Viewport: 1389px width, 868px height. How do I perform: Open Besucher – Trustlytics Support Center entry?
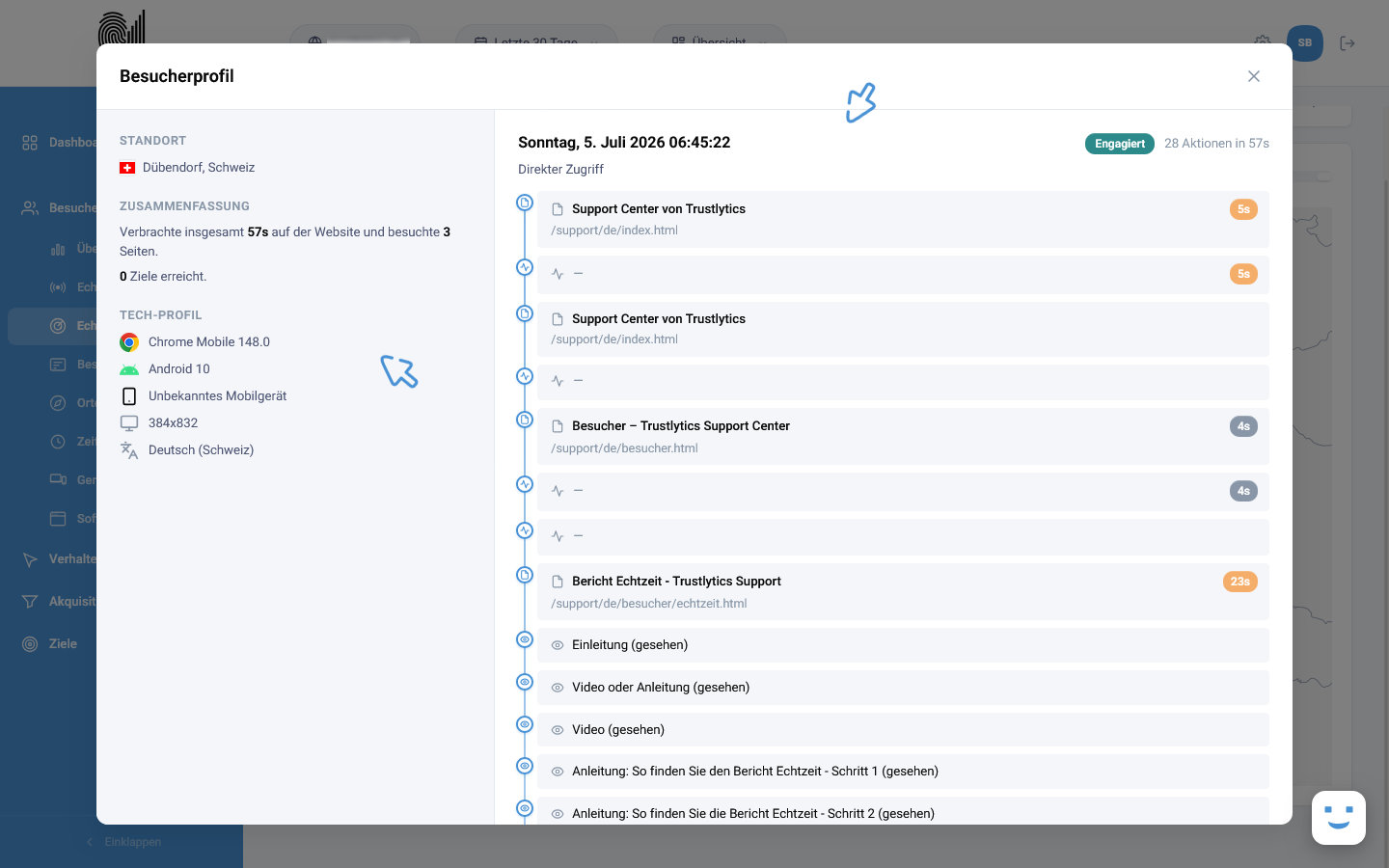(x=903, y=437)
